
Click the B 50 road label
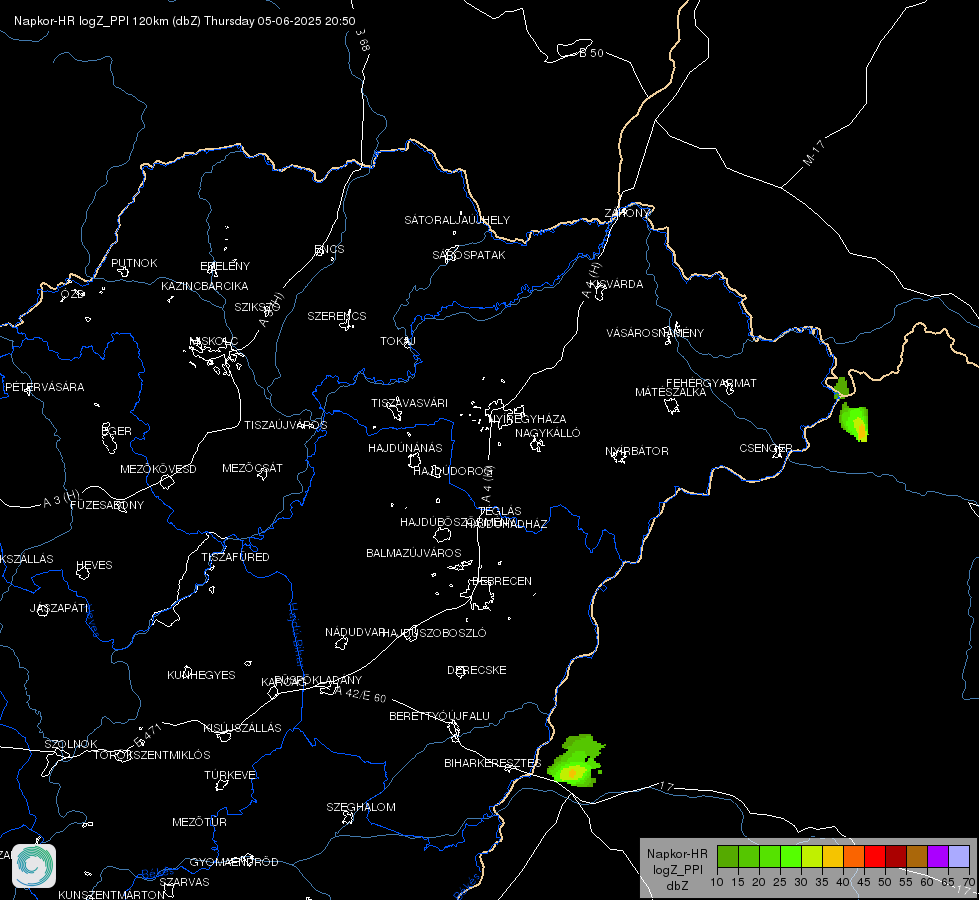coord(591,53)
